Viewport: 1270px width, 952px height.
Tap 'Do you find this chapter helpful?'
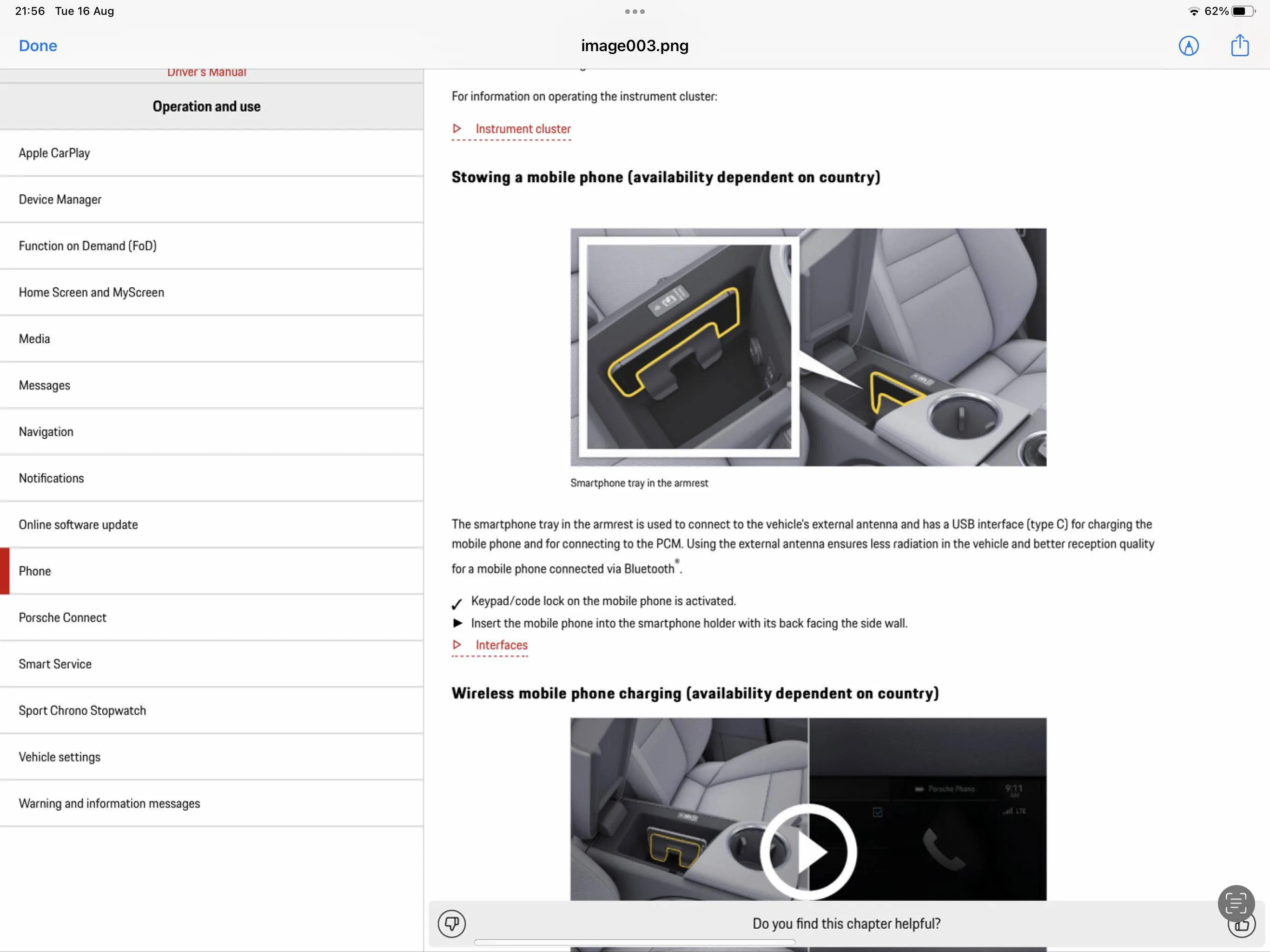(x=847, y=924)
